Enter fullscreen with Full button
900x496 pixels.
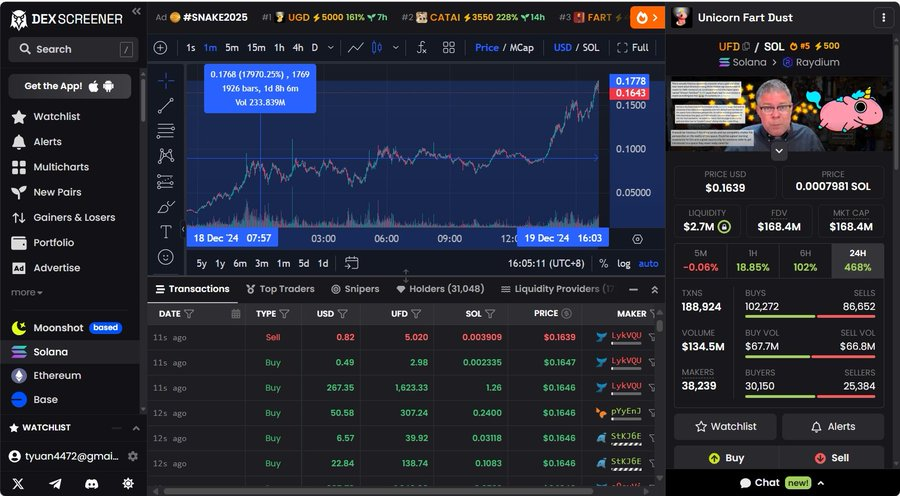click(633, 48)
